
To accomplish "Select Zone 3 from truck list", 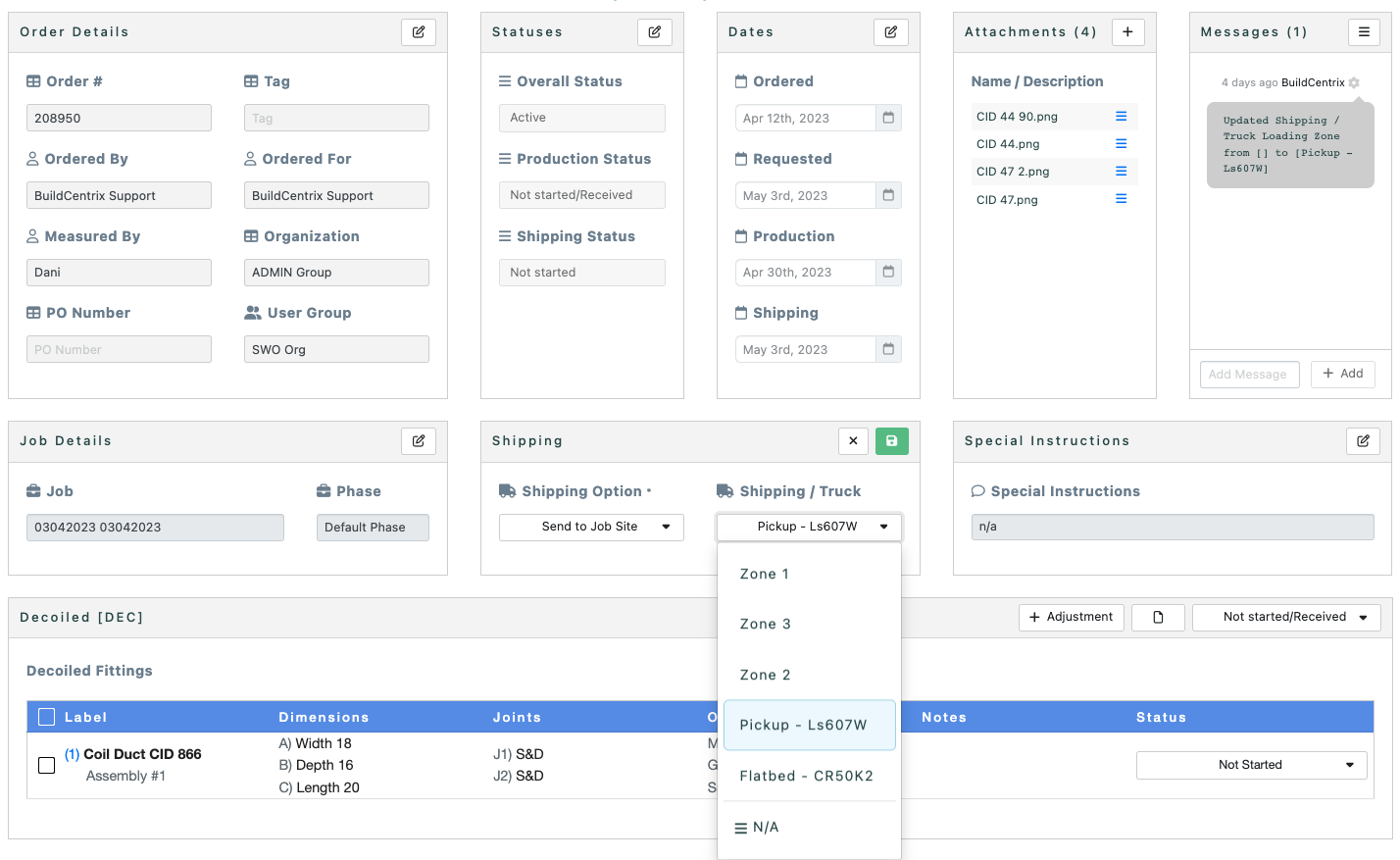I will [x=766, y=625].
